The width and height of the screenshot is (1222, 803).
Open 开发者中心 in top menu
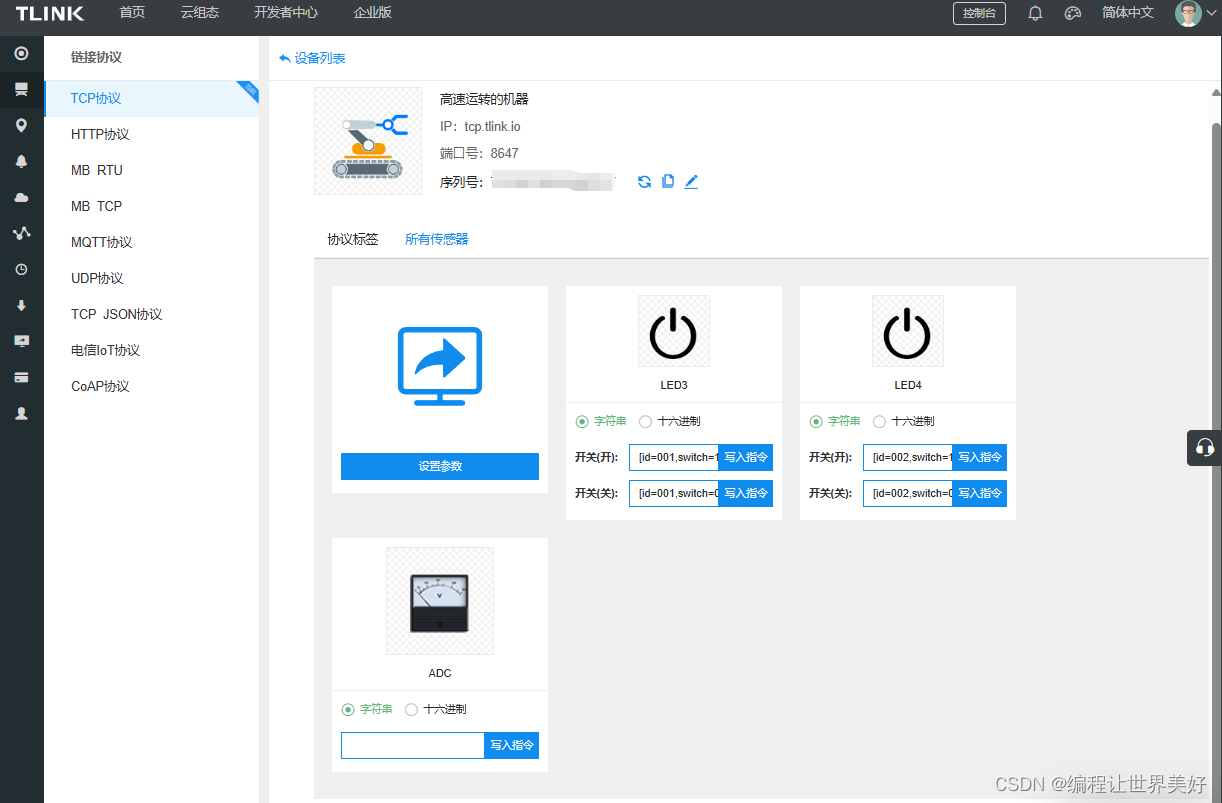pyautogui.click(x=287, y=13)
